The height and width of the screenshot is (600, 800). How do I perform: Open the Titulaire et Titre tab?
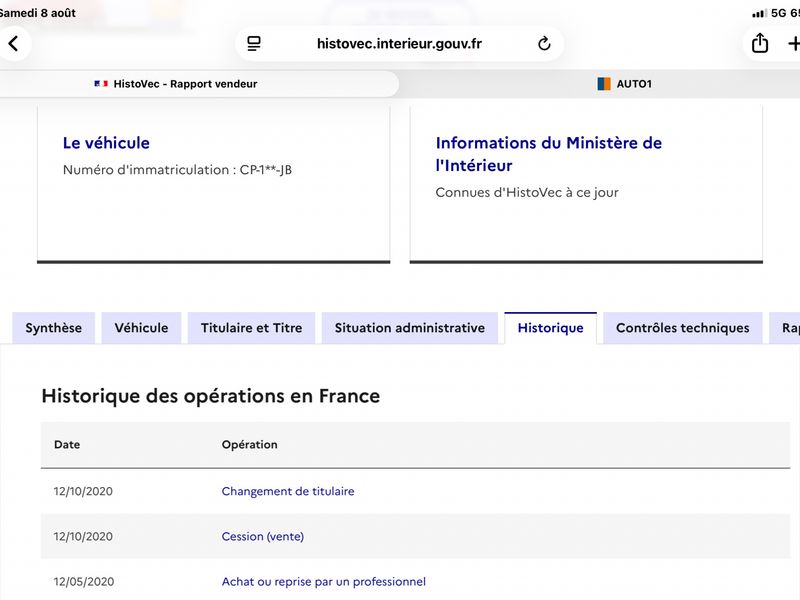252,328
